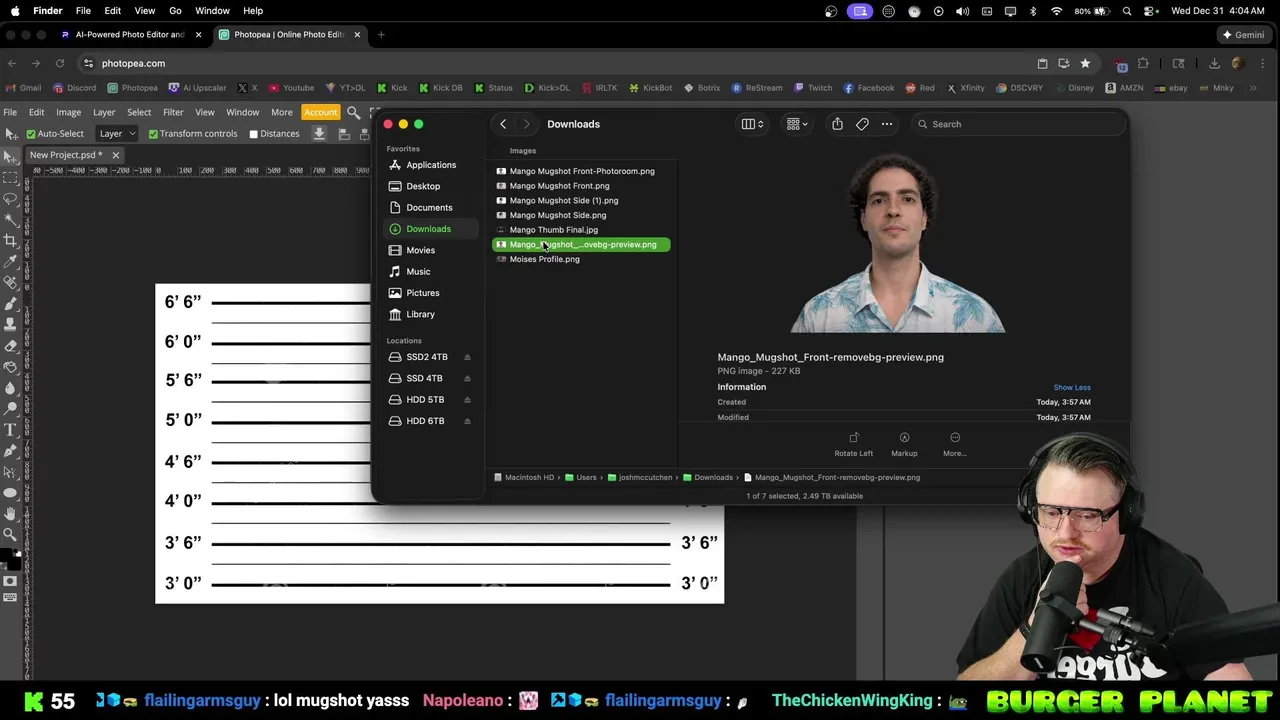
Task: Open Finder view mode dropdown
Action: [752, 124]
